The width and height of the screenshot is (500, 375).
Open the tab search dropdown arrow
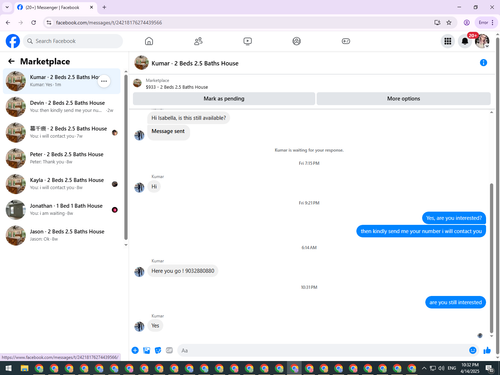tap(7, 7)
